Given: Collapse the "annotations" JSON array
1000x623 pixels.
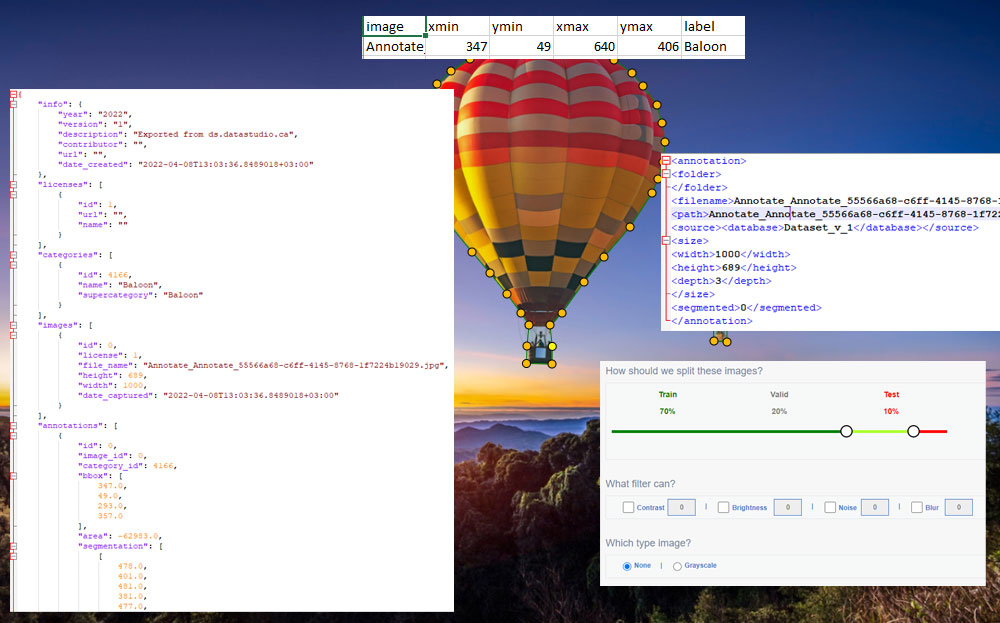Looking at the screenshot, I should point(14,426).
